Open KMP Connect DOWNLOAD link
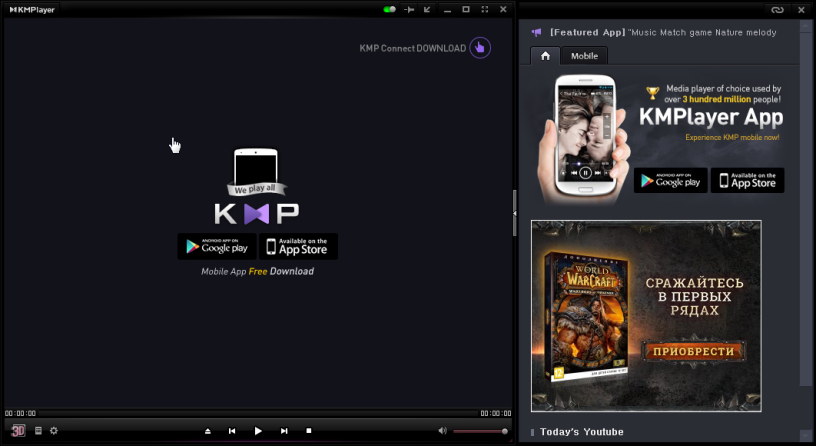Screen dimensions: 816x446 tap(413, 48)
